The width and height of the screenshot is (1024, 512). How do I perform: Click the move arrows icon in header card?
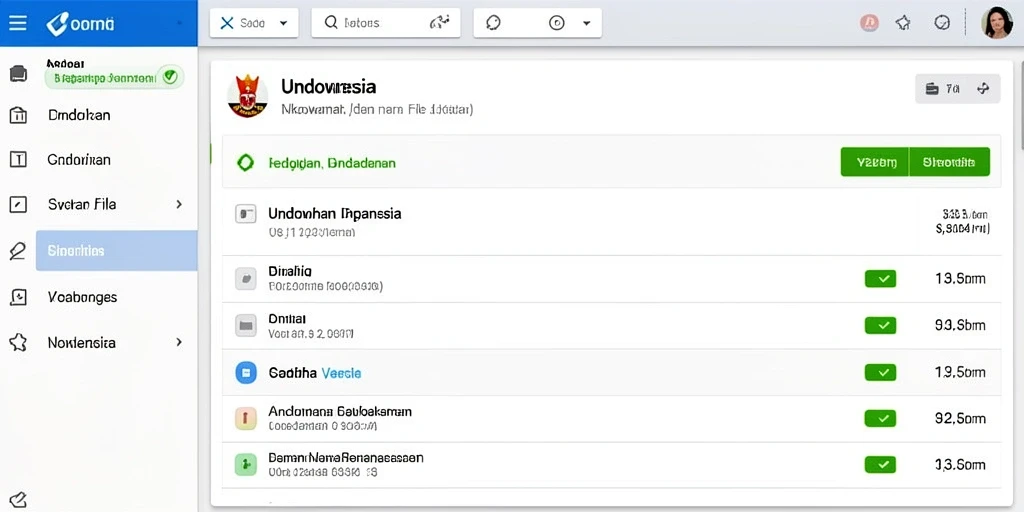pos(984,89)
